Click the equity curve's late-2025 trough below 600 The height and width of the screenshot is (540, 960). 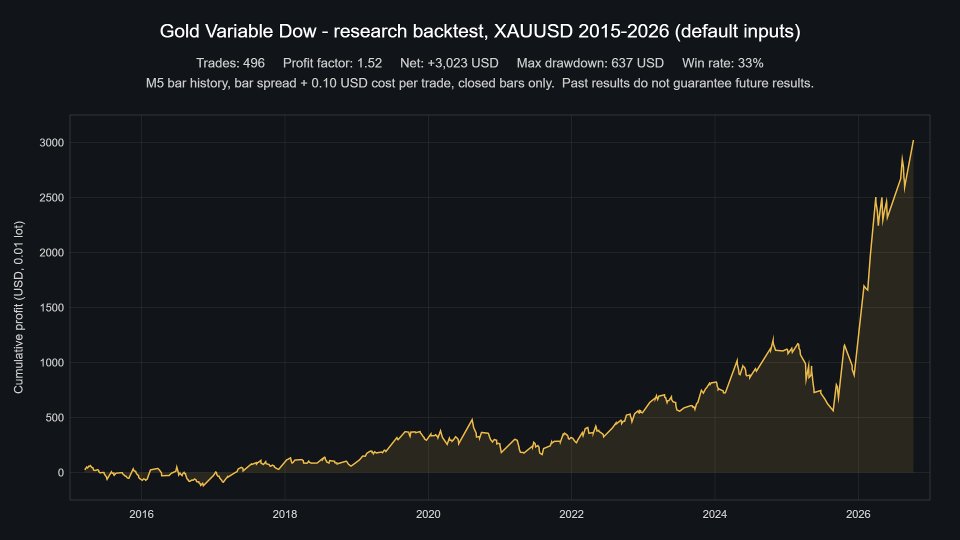(833, 410)
